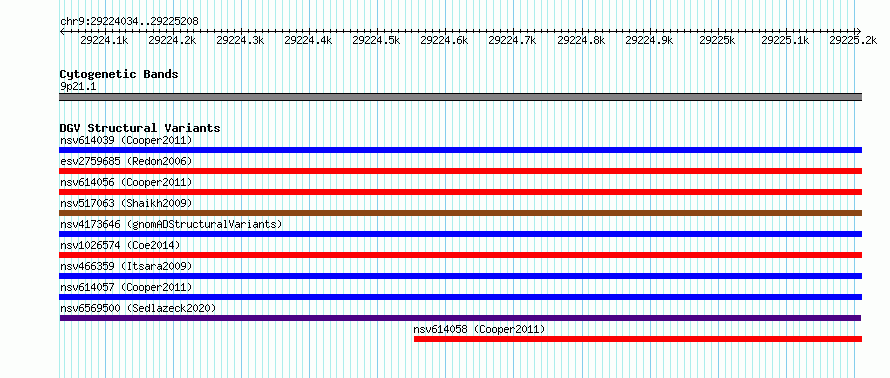Click the blue bar for nsv614039
This screenshot has width=890, height=378.
tap(460, 150)
